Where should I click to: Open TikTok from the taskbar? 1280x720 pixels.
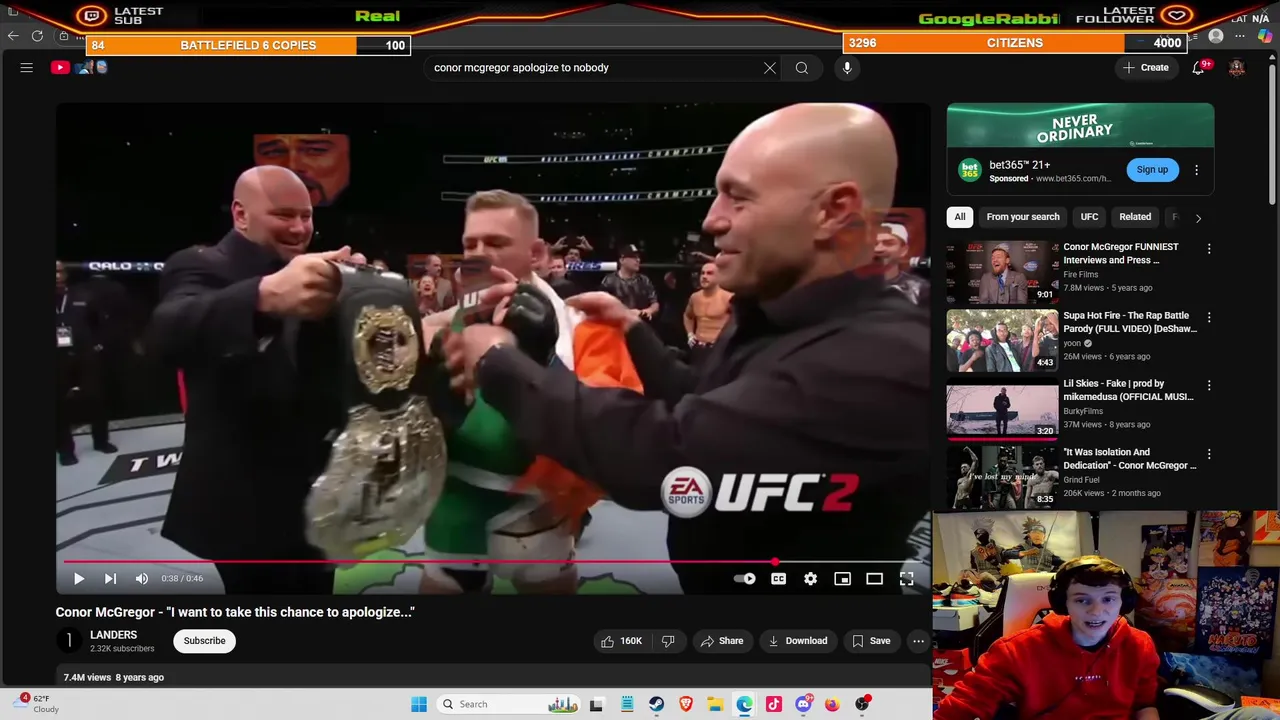(x=774, y=704)
